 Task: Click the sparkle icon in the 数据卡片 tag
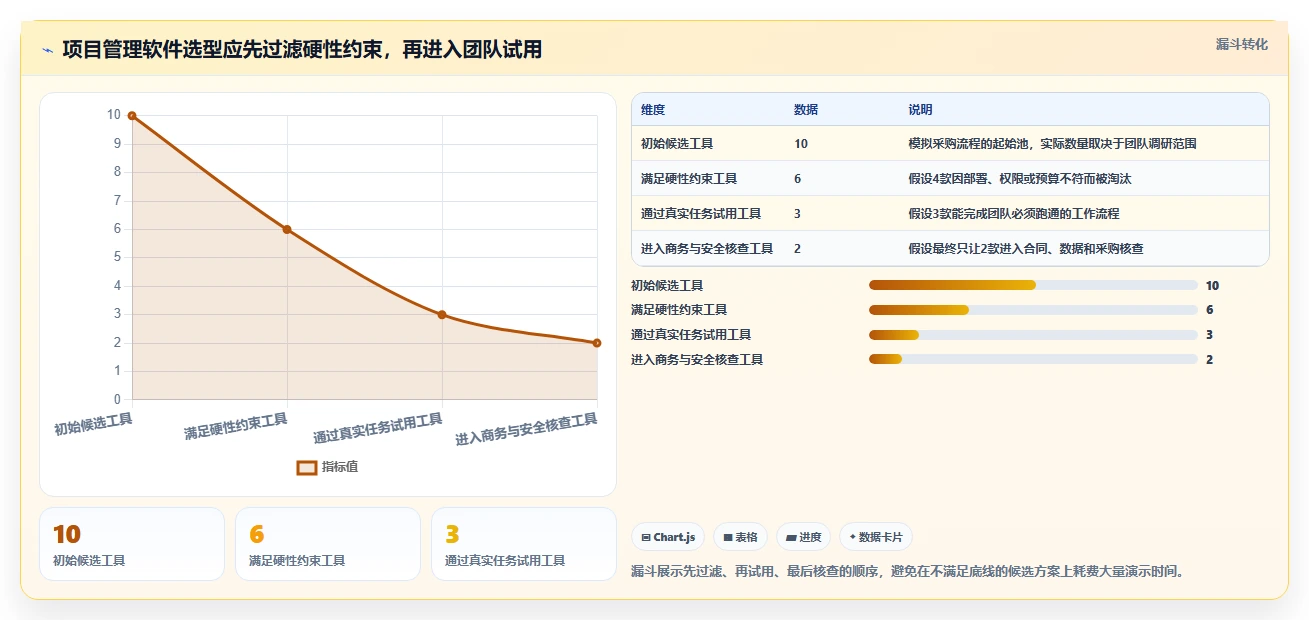tap(853, 537)
